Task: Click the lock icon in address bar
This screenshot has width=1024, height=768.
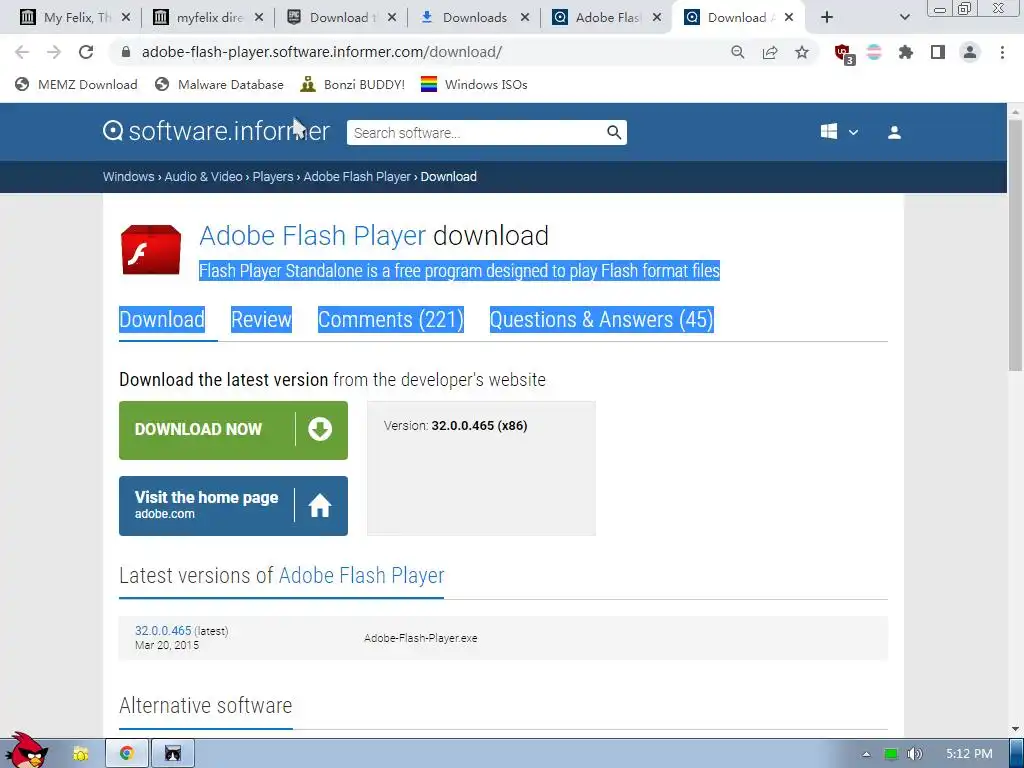Action: pyautogui.click(x=127, y=52)
